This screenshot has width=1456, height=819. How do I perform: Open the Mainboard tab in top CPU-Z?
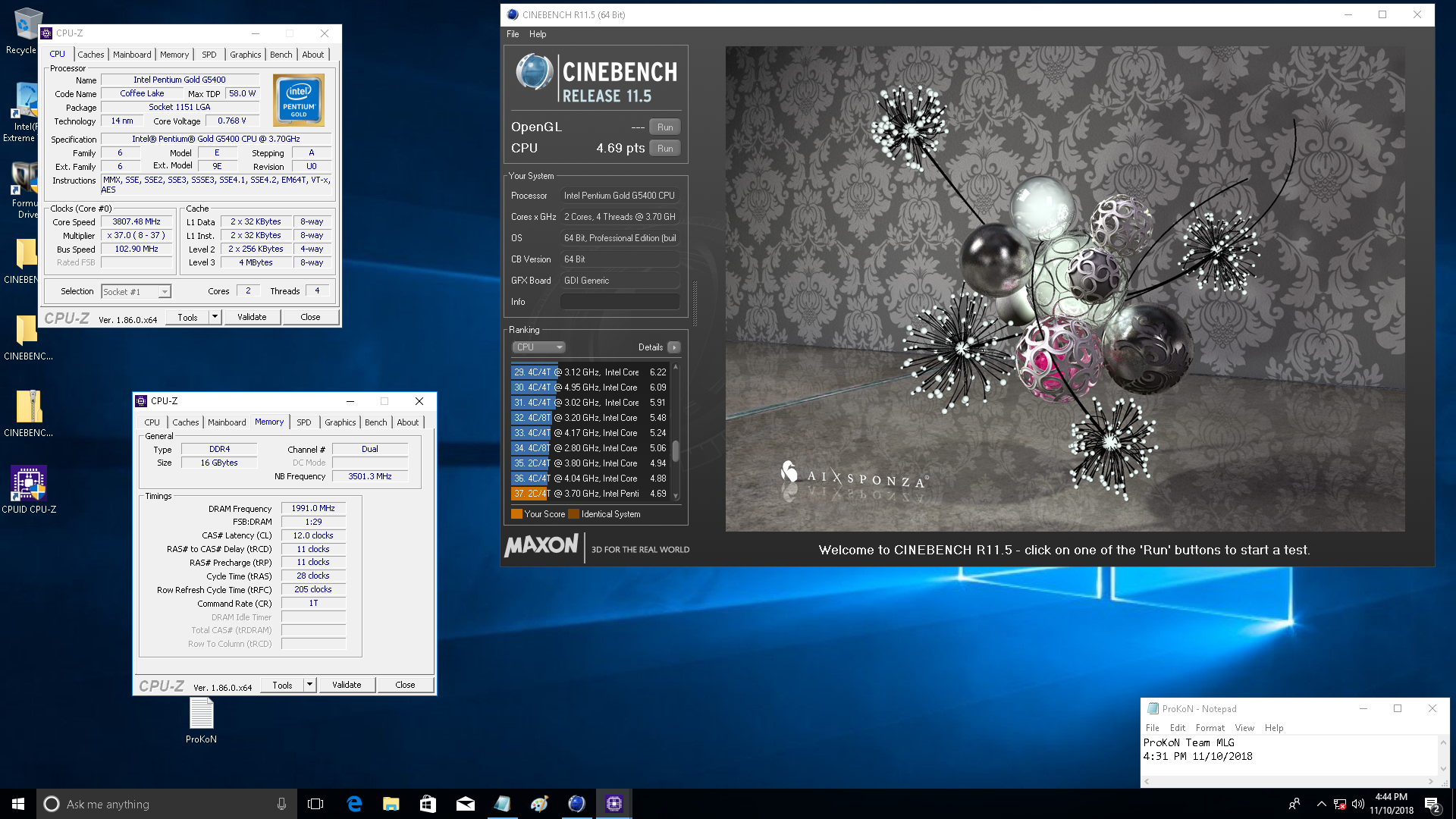coord(132,55)
